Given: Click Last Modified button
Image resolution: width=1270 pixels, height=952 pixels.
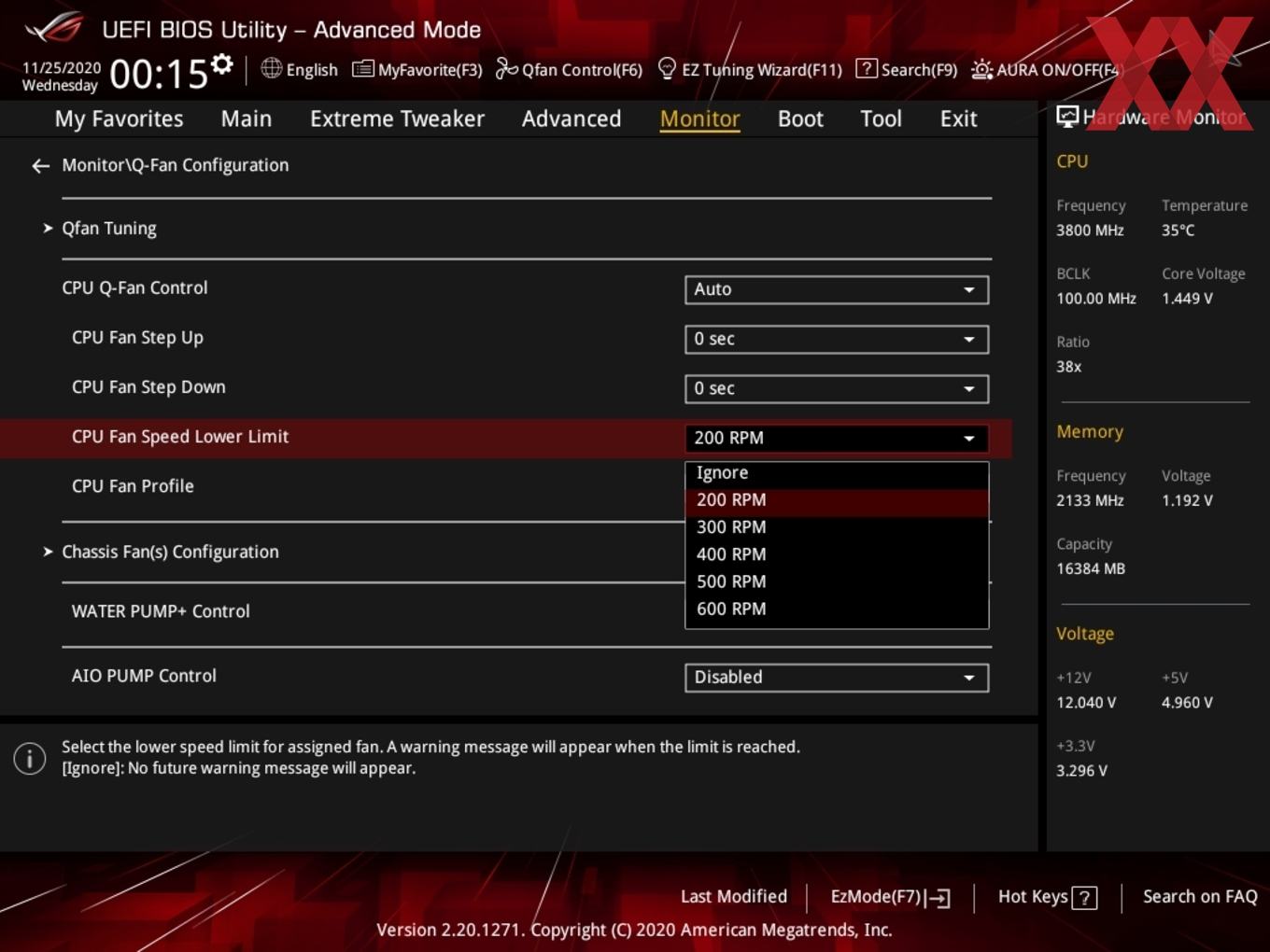Looking at the screenshot, I should click(x=733, y=897).
